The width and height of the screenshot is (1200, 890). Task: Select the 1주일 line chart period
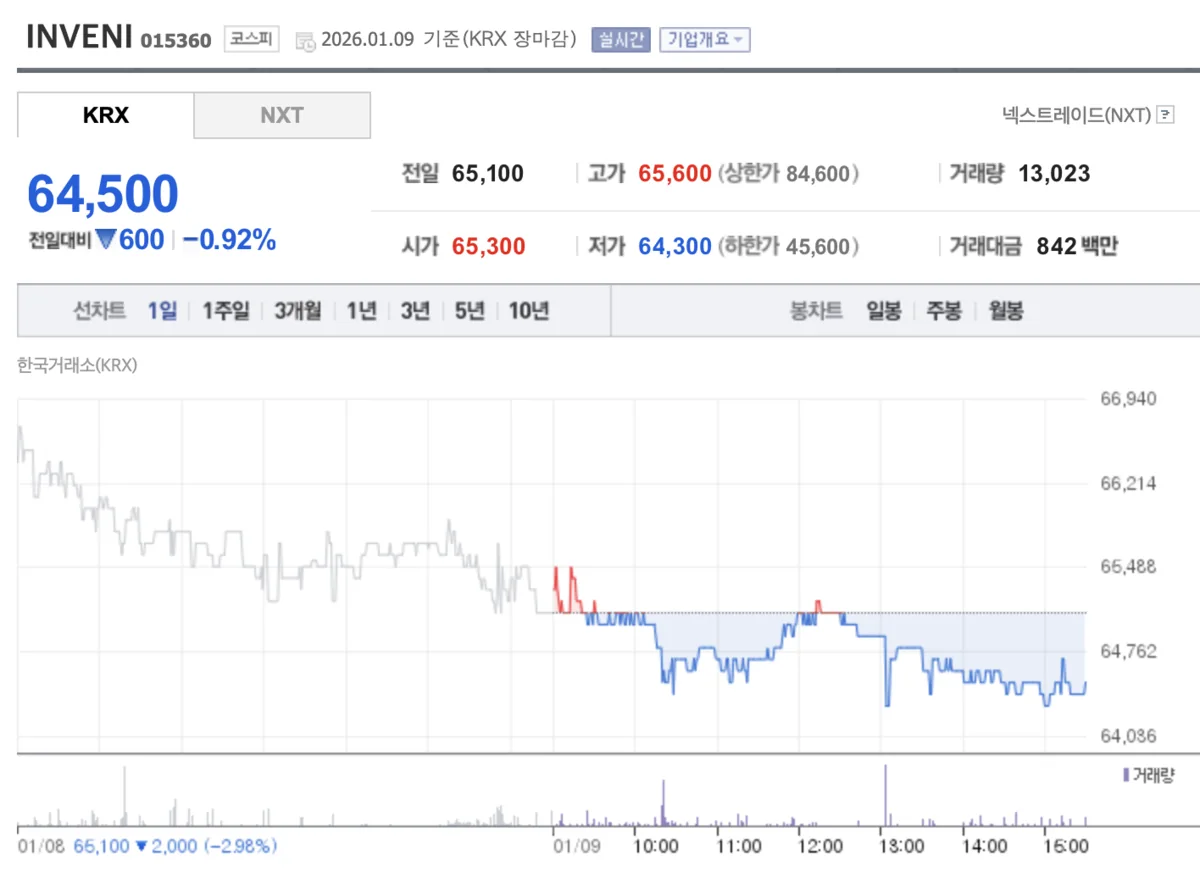pyautogui.click(x=226, y=311)
